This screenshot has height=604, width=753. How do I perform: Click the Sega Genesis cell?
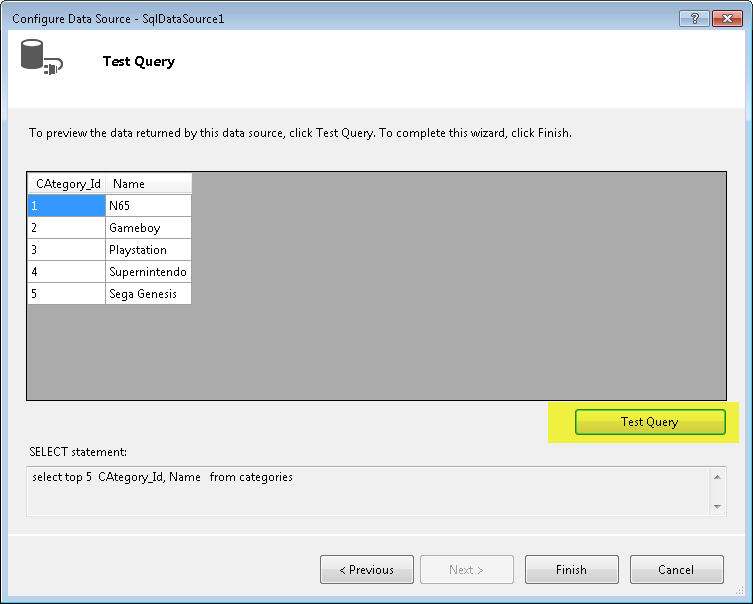148,294
